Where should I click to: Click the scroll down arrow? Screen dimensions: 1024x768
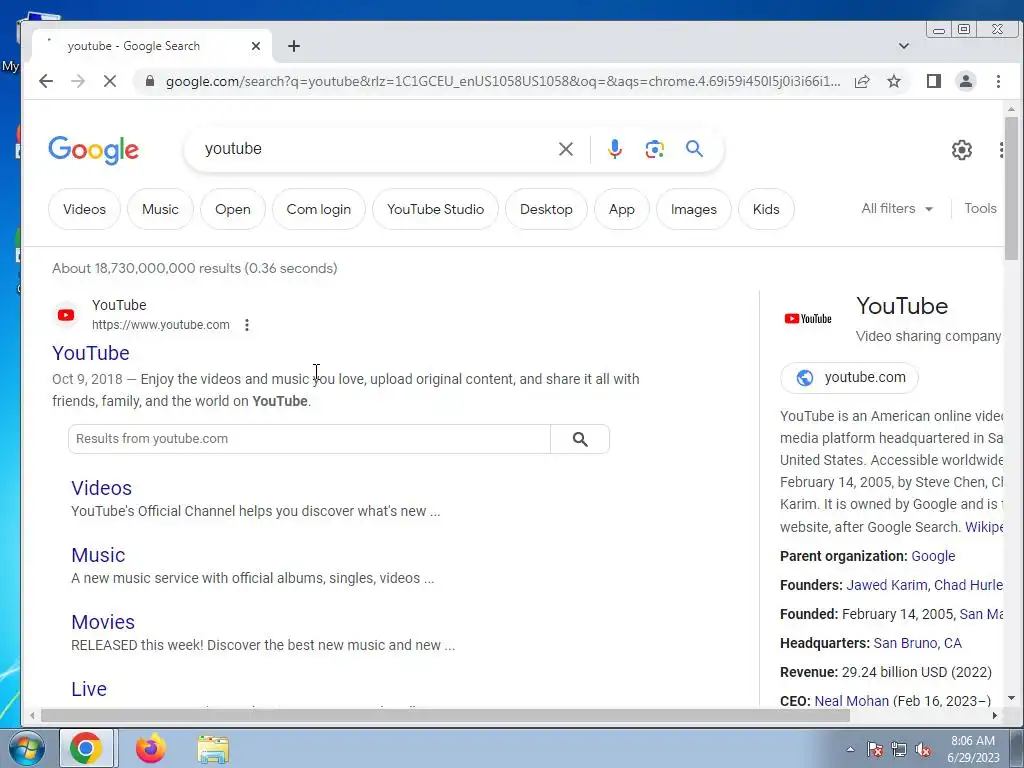click(1011, 698)
